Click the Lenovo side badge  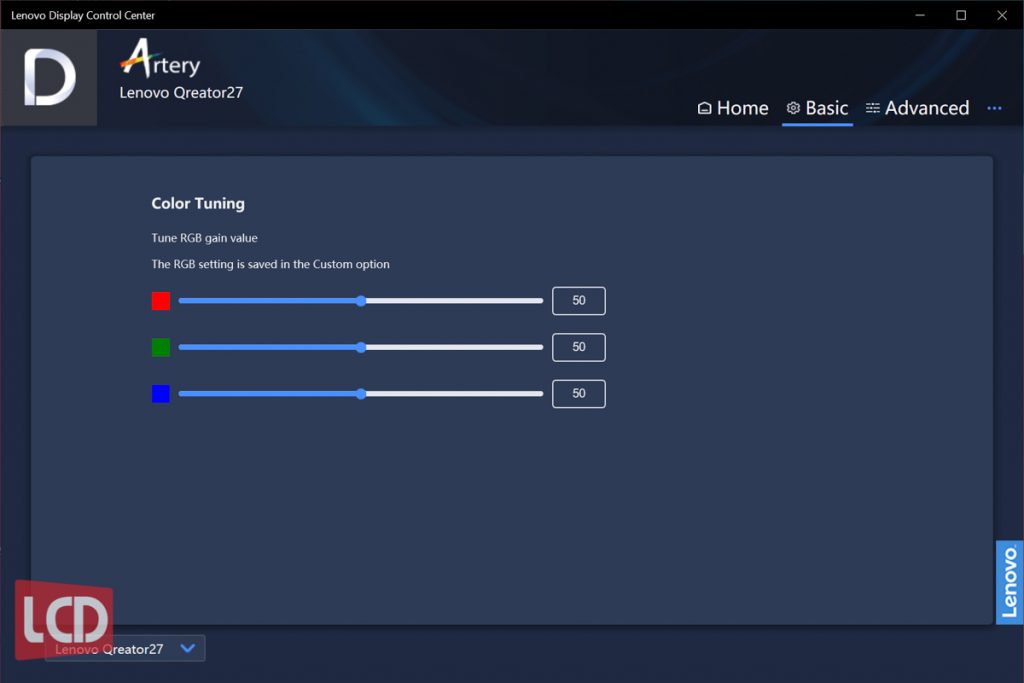(x=1009, y=582)
